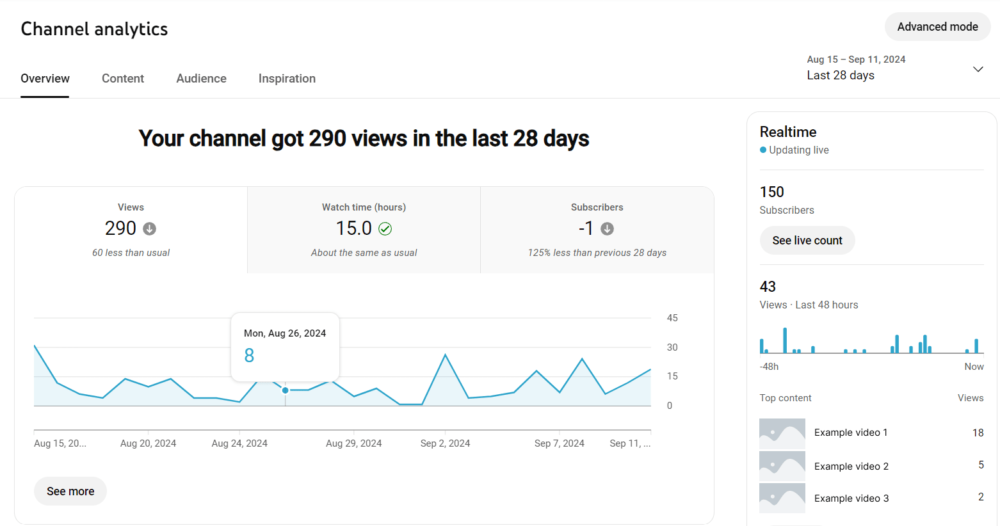Click the See more button below chart
This screenshot has height=526, width=1000.
coord(70,491)
